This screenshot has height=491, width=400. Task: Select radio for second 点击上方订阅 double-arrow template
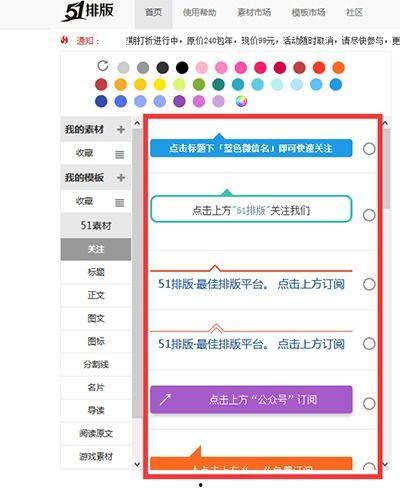(369, 343)
